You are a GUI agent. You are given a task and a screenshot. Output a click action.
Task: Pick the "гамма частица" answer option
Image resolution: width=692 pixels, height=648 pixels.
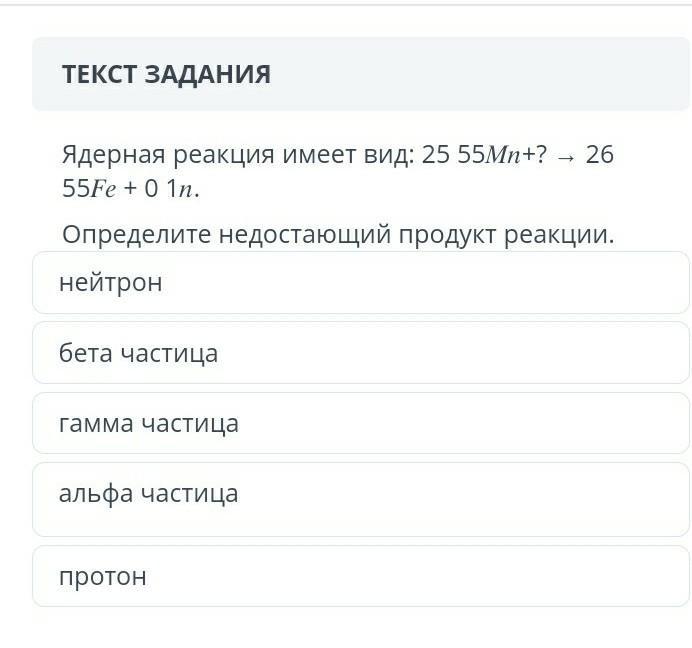(148, 423)
